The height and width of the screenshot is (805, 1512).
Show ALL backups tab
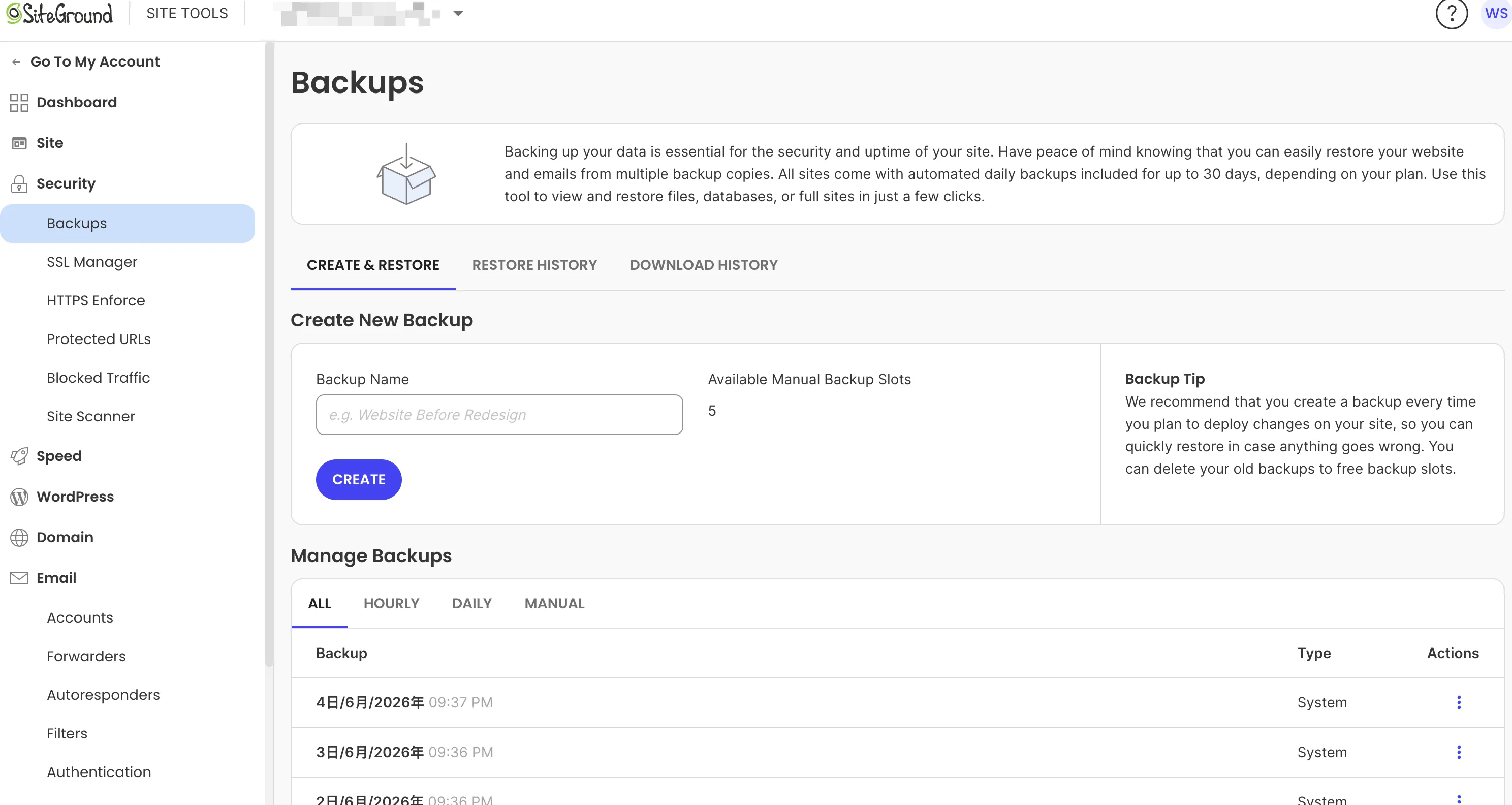coord(319,604)
